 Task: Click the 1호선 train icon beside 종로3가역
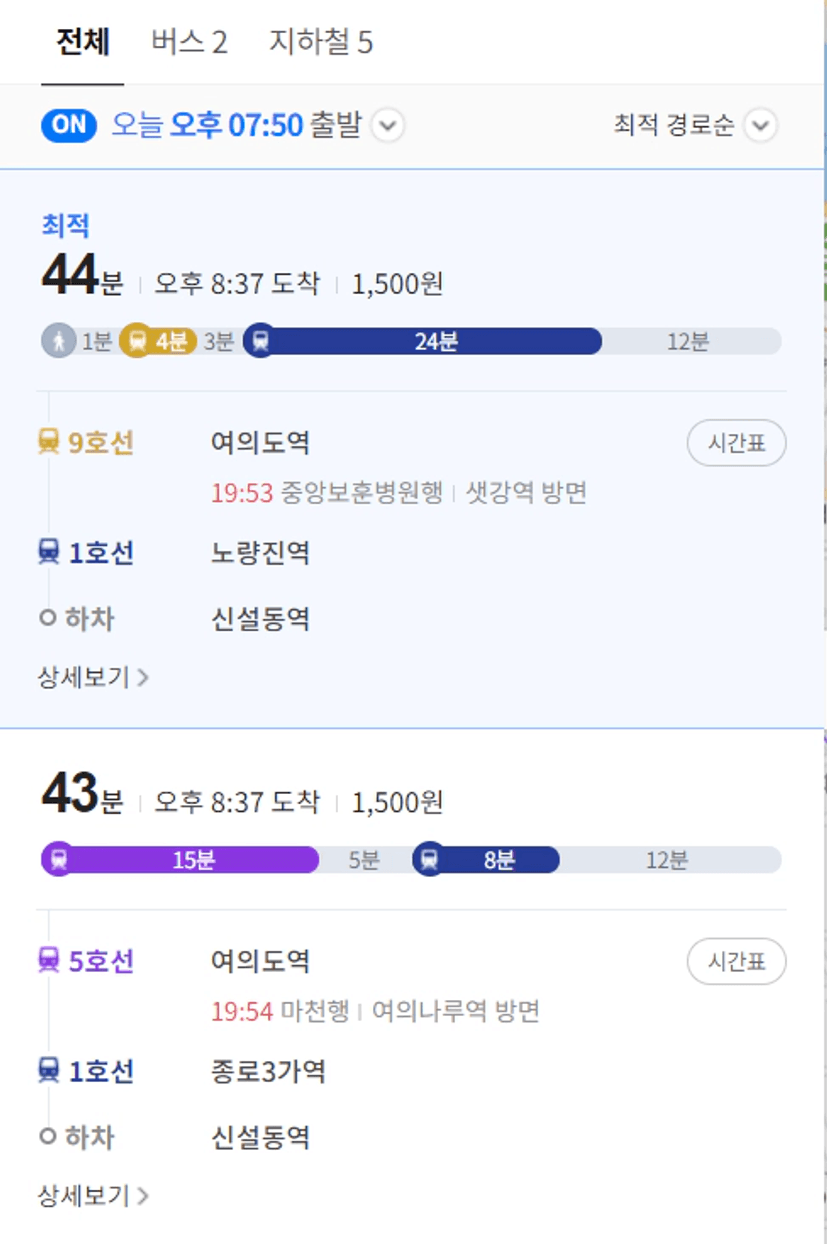pos(48,1070)
